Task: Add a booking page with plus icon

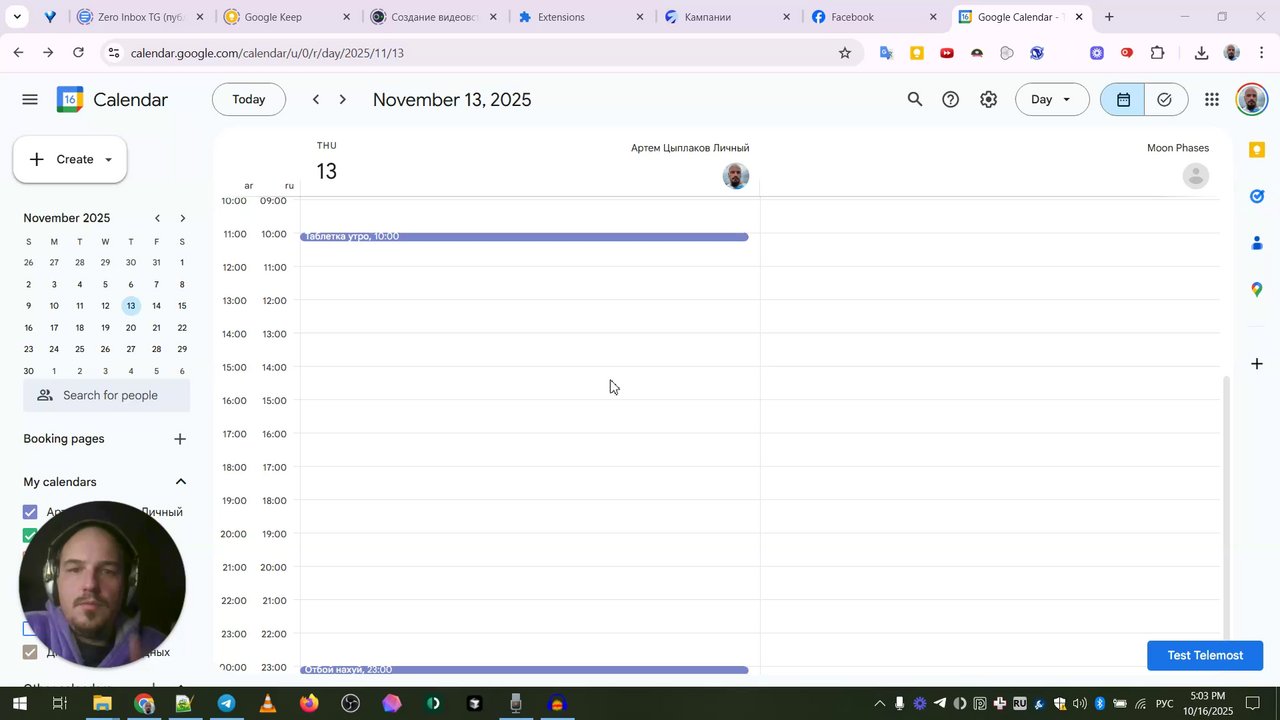Action: 180,439
